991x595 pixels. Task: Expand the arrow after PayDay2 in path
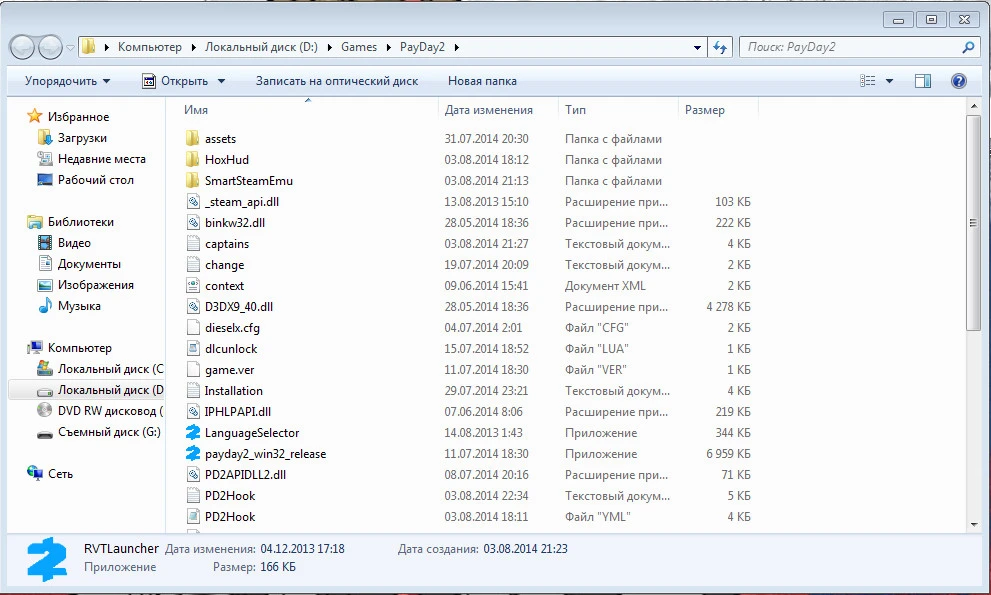pos(456,47)
